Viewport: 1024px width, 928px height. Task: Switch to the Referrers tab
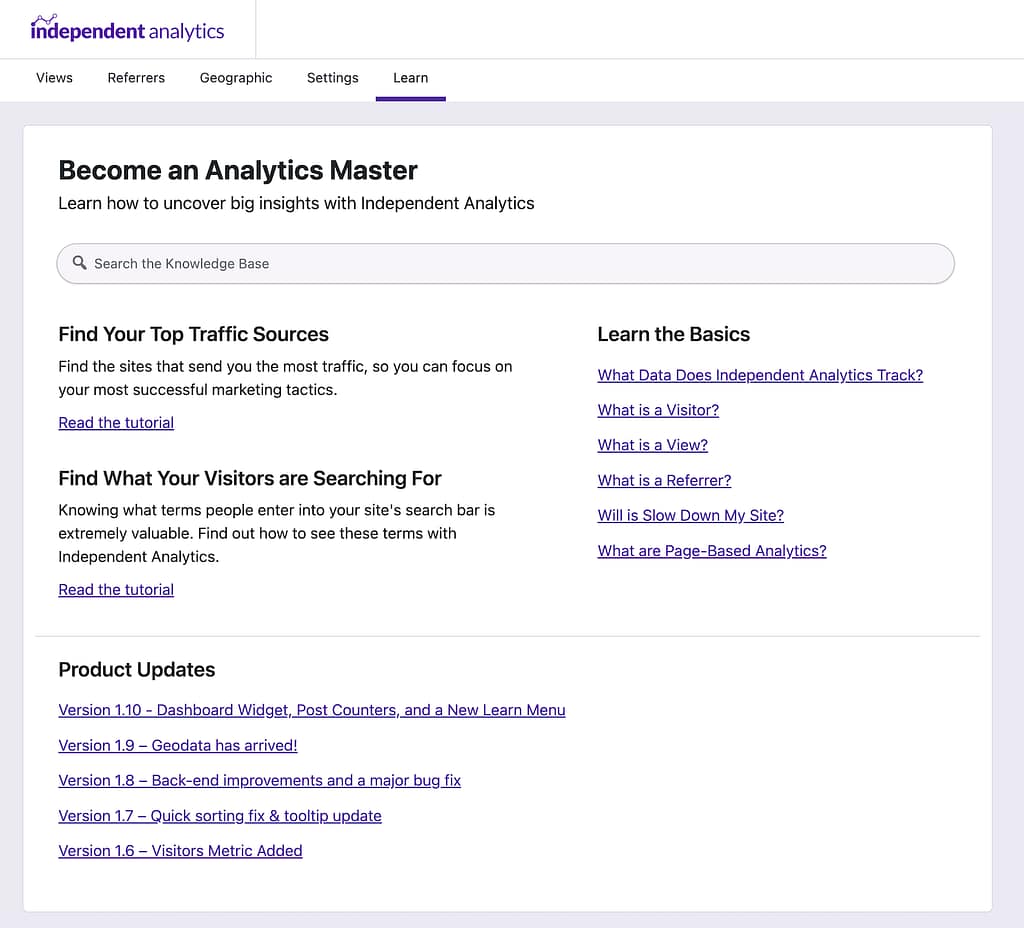pyautogui.click(x=136, y=78)
